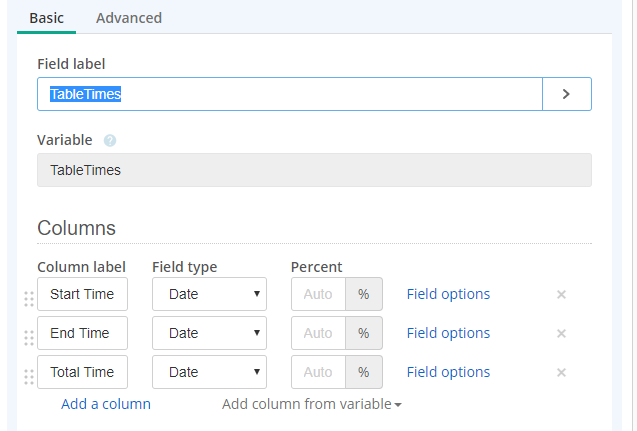The width and height of the screenshot is (637, 431).
Task: Delete the Total Time column
Action: pos(561,372)
